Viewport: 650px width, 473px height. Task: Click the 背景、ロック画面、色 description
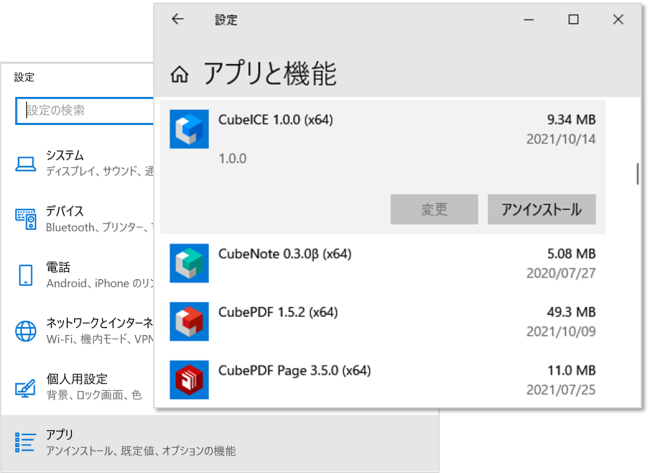point(94,395)
